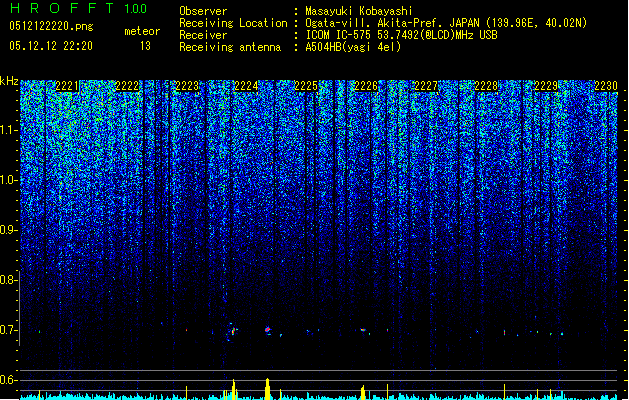
Task: Click the yellow power spike under 2226
Action: tap(363, 392)
